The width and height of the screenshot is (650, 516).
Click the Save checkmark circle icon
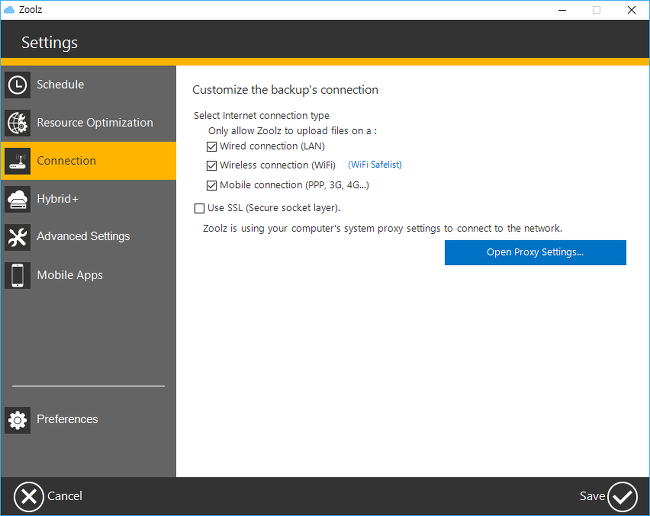pyautogui.click(x=622, y=497)
